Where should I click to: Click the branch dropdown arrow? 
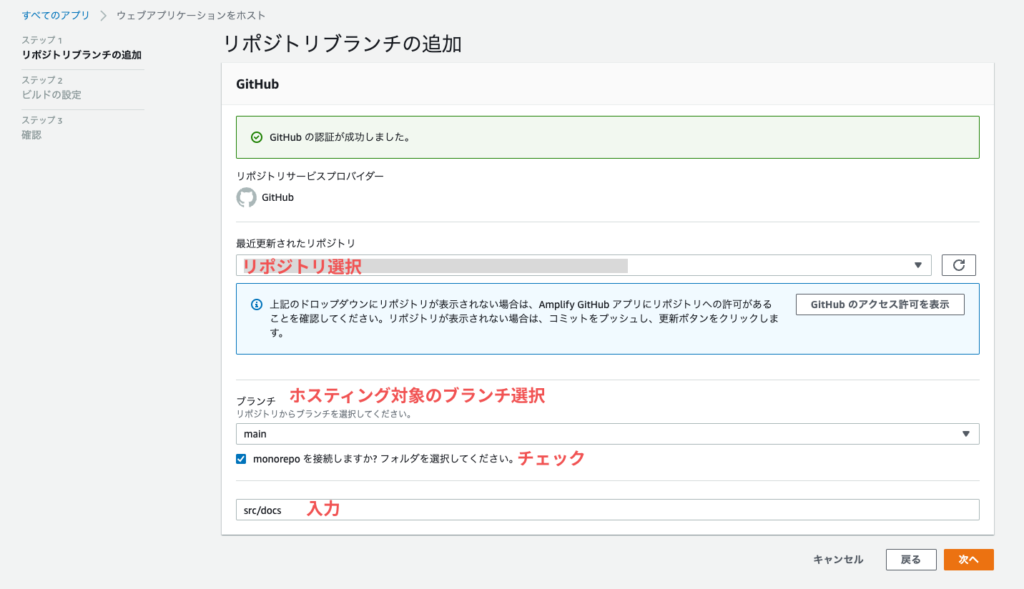click(x=966, y=434)
